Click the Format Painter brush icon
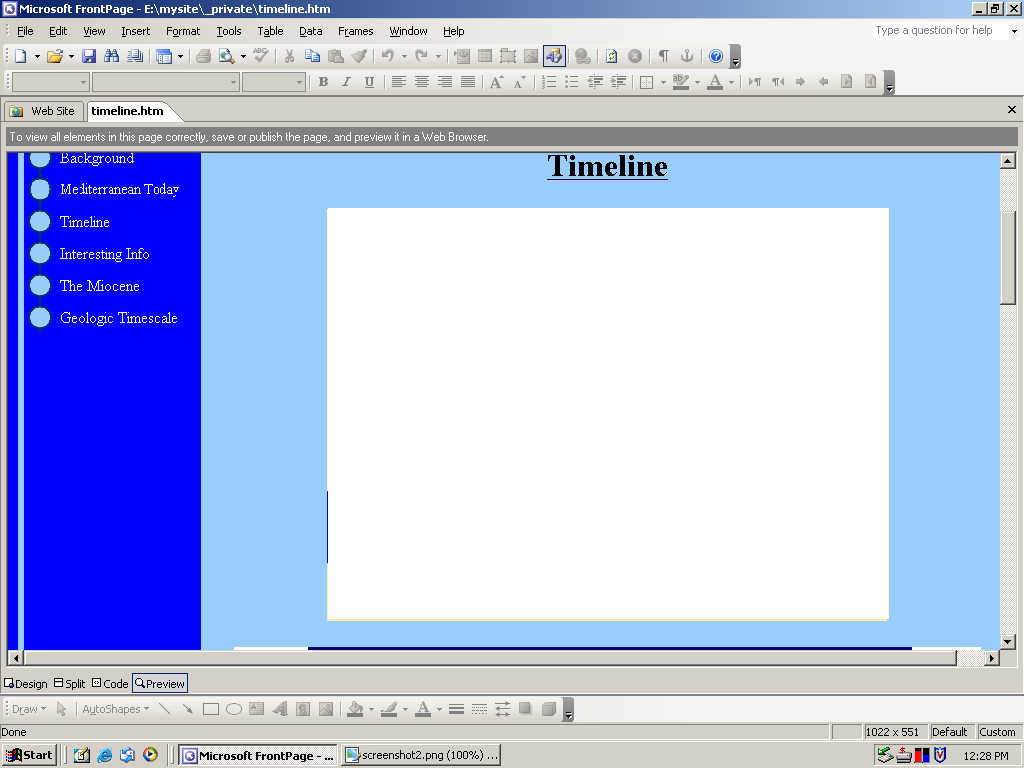Screen dimensions: 1024x768 pyautogui.click(x=359, y=56)
